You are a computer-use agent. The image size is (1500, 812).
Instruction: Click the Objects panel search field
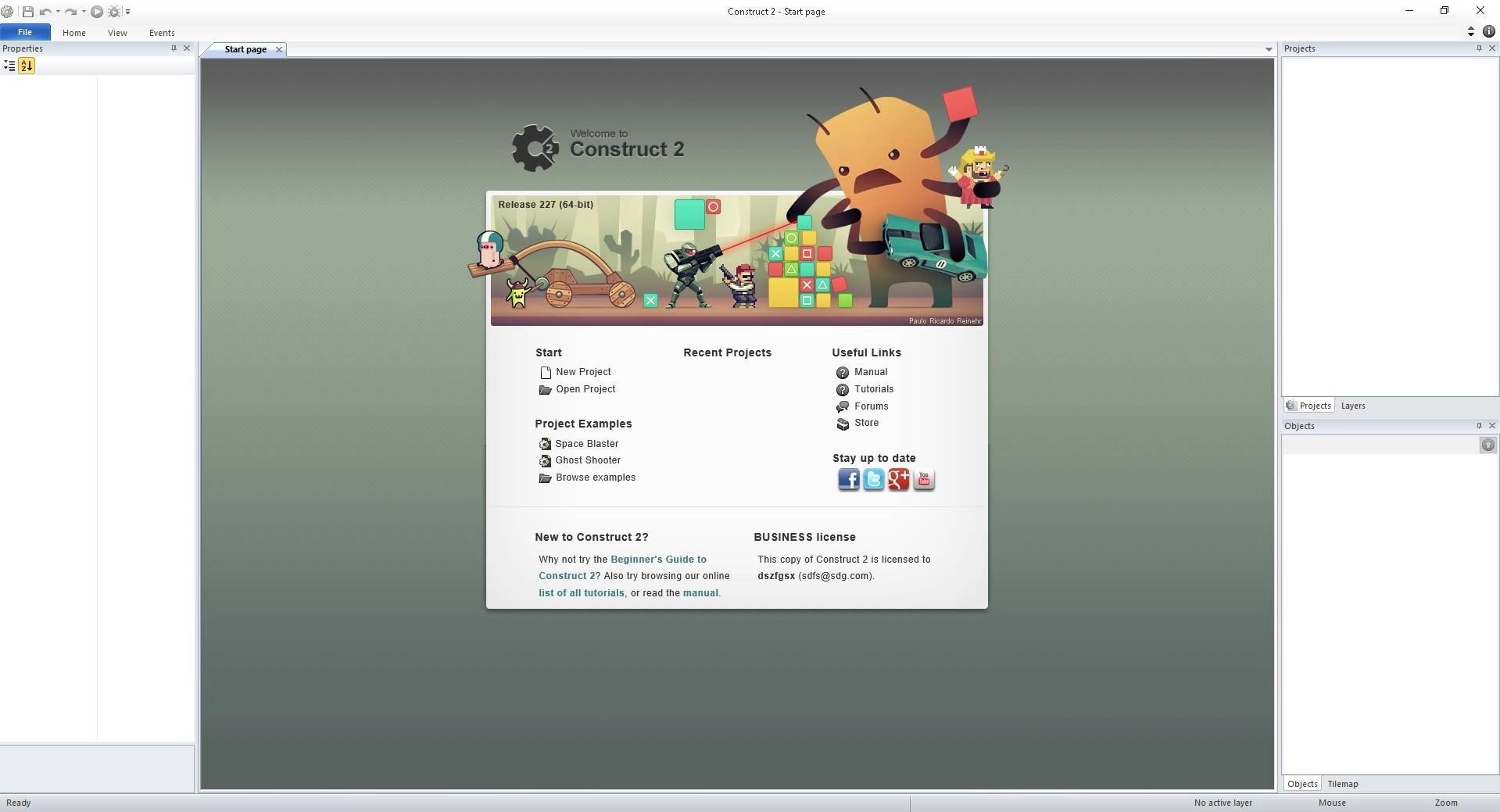(1380, 445)
